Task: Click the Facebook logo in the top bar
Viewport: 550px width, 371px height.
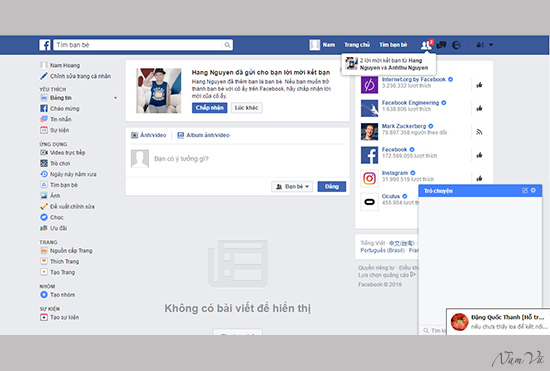Action: [45, 45]
